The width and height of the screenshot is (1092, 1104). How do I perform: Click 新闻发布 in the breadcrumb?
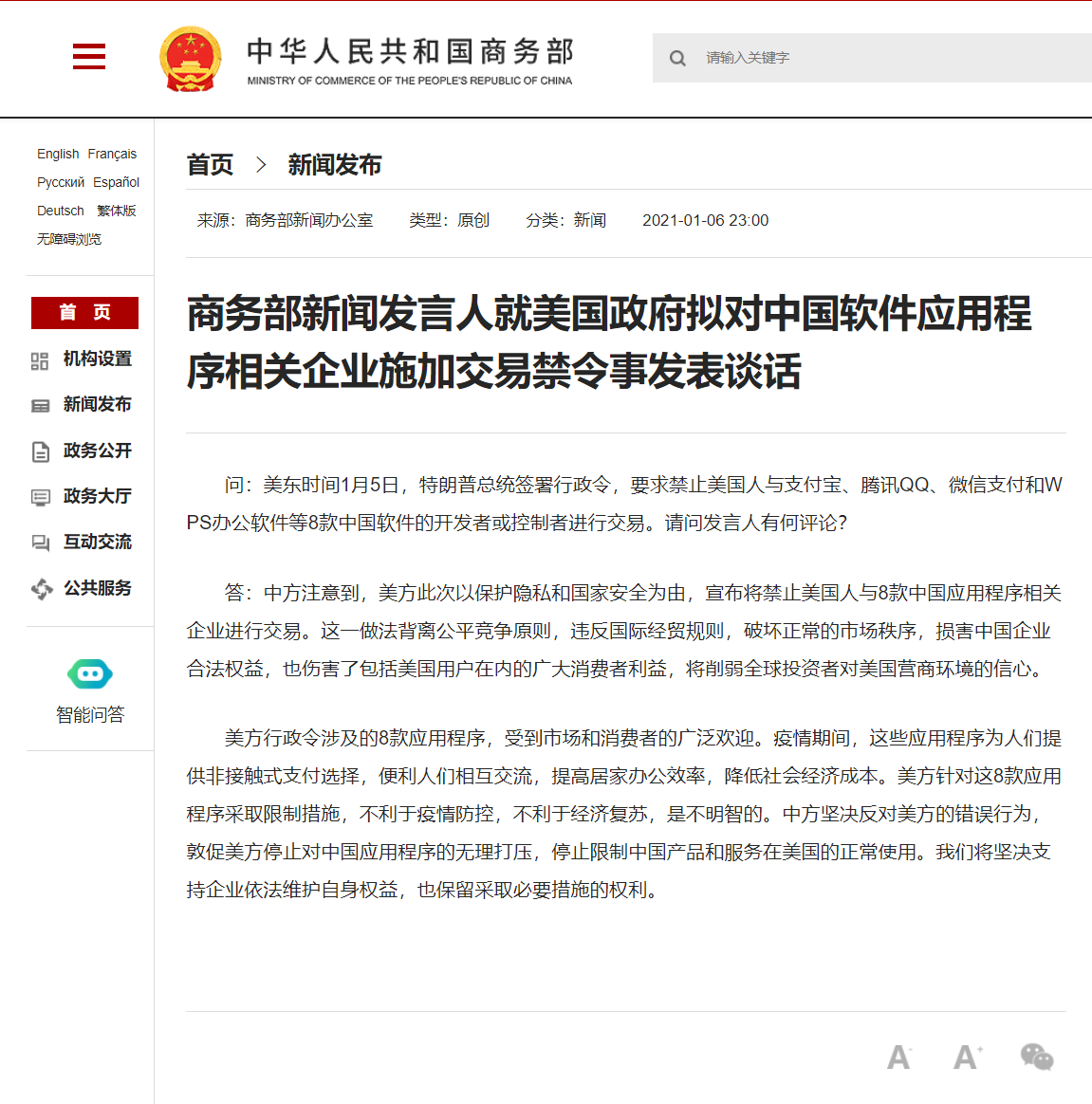click(x=334, y=165)
